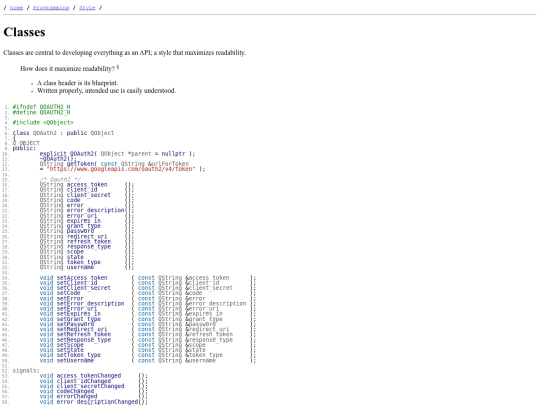Click the 'setError_description' setter name
The height and width of the screenshot is (405, 540).
[x=90, y=303]
